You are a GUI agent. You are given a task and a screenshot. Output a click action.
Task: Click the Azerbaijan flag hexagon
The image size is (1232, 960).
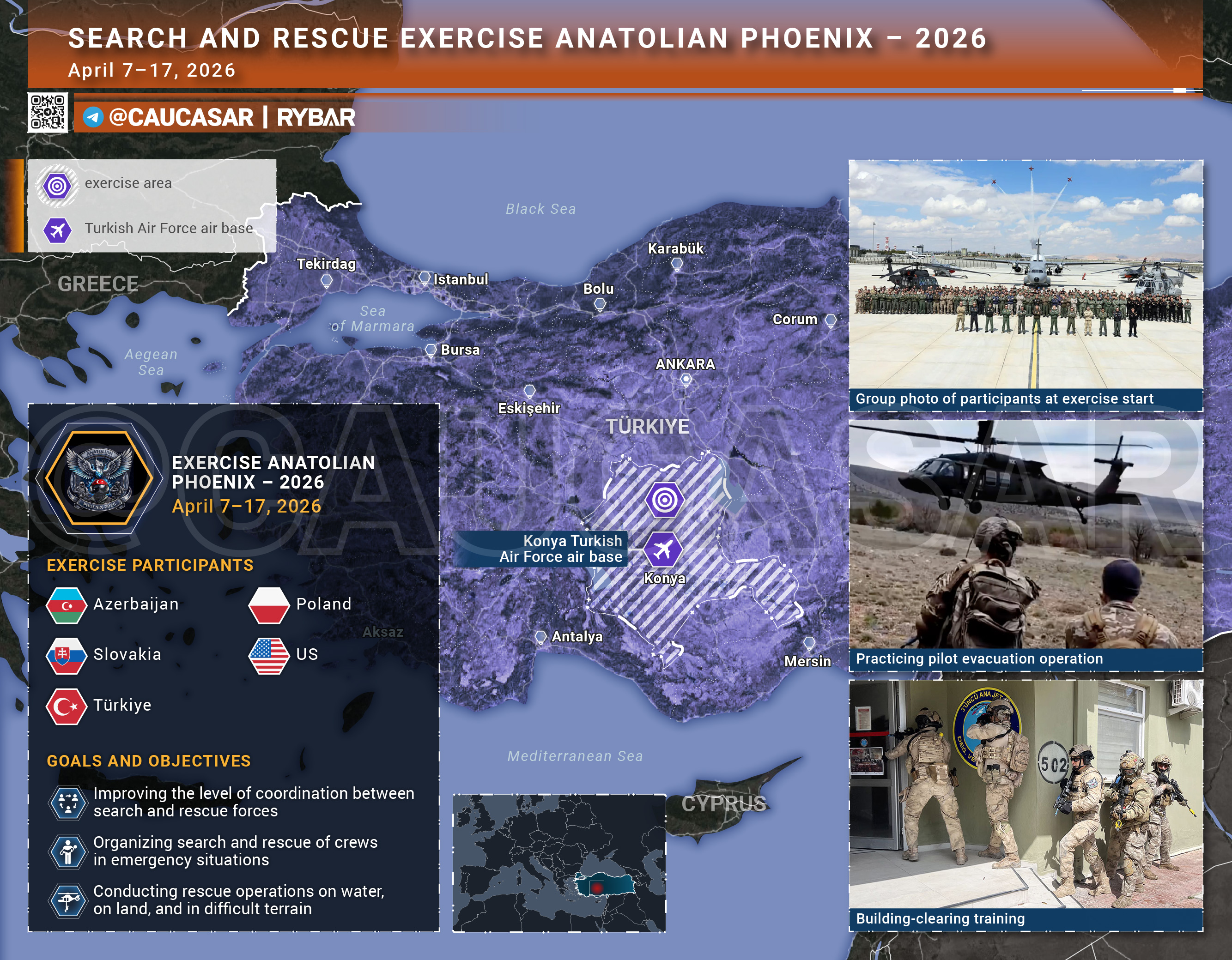[x=67, y=605]
